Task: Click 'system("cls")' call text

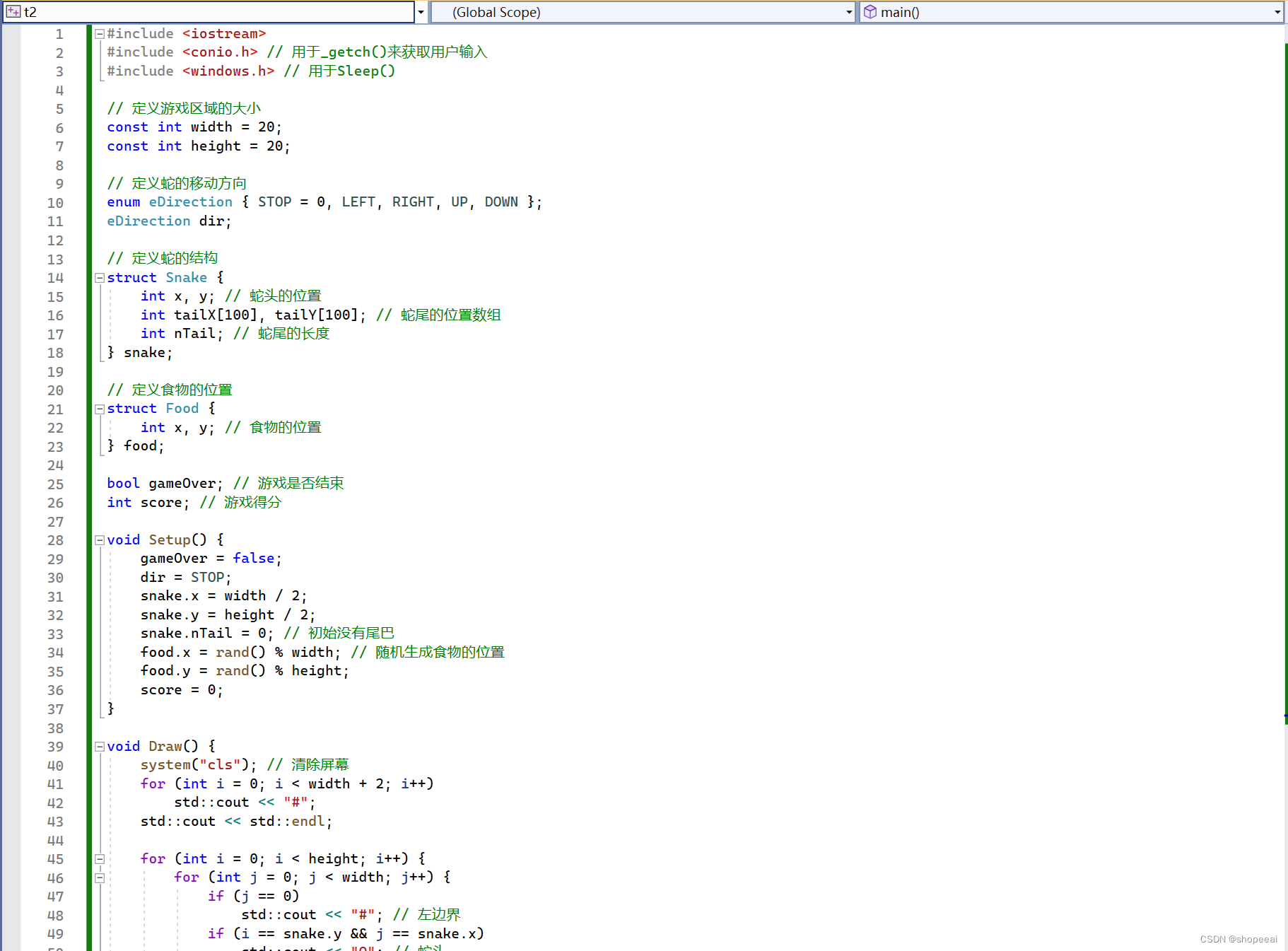Action: click(x=195, y=765)
